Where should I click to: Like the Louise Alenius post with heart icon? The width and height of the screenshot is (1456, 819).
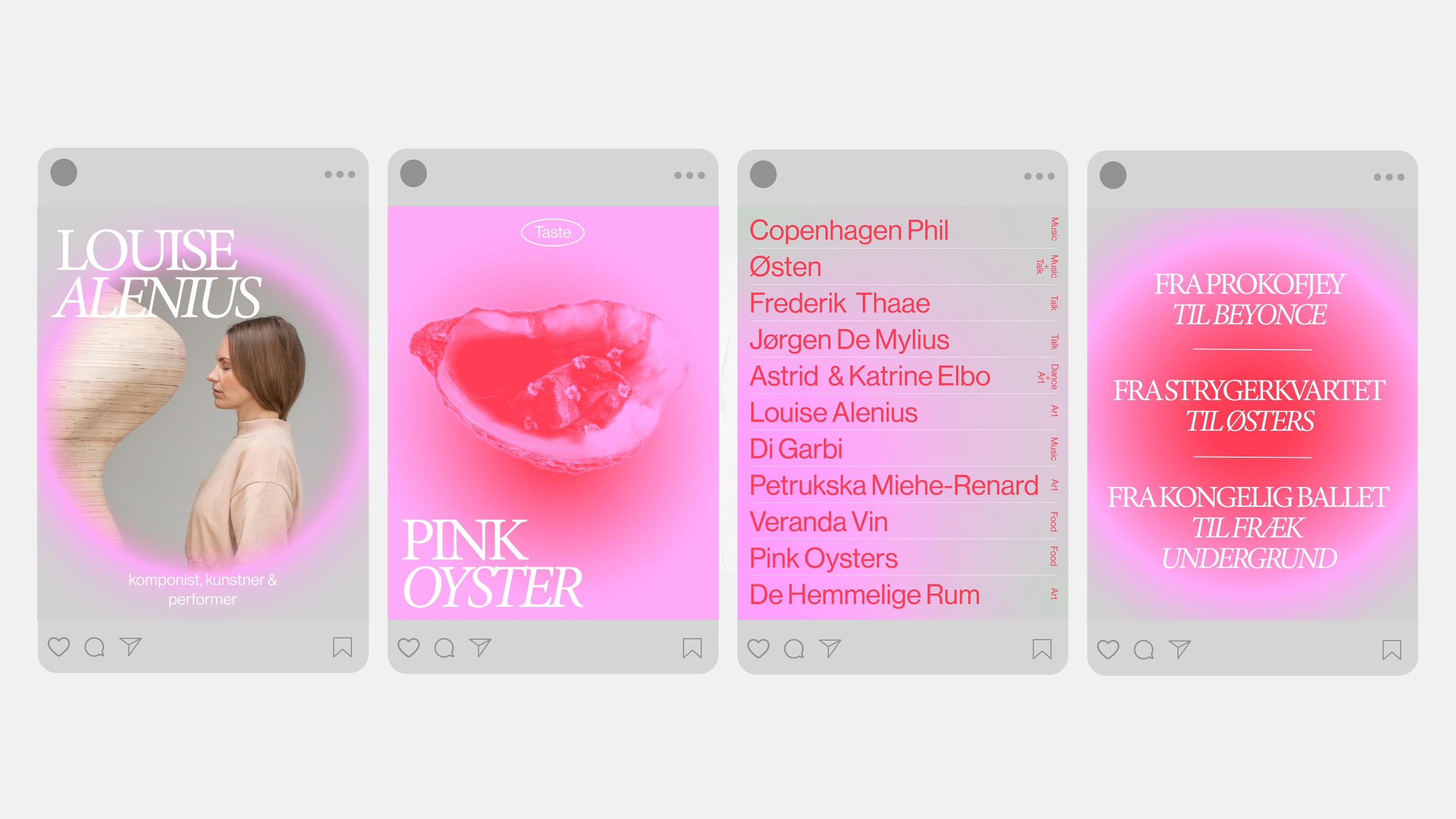pos(59,647)
